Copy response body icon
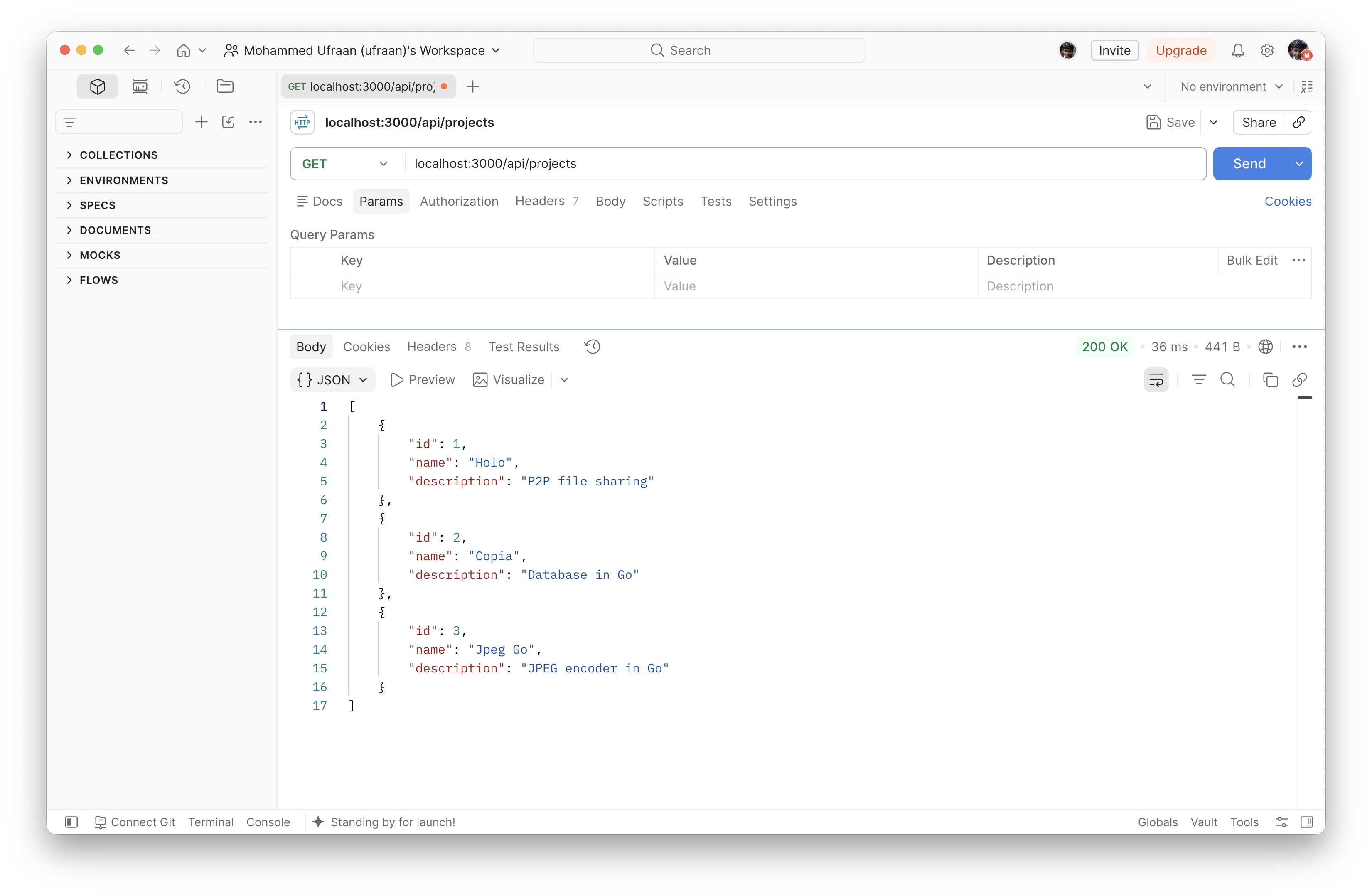This screenshot has width=1372, height=896. tap(1270, 379)
